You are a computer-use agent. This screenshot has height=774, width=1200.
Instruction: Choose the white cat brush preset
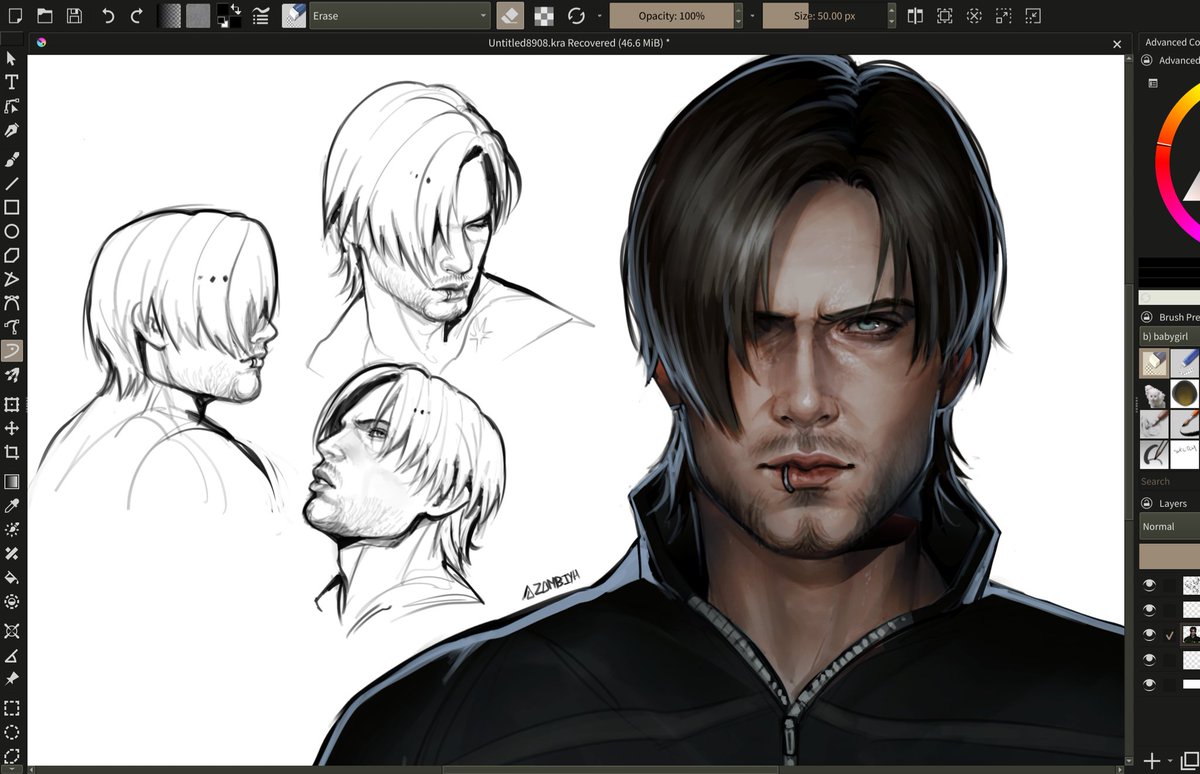pyautogui.click(x=1154, y=394)
